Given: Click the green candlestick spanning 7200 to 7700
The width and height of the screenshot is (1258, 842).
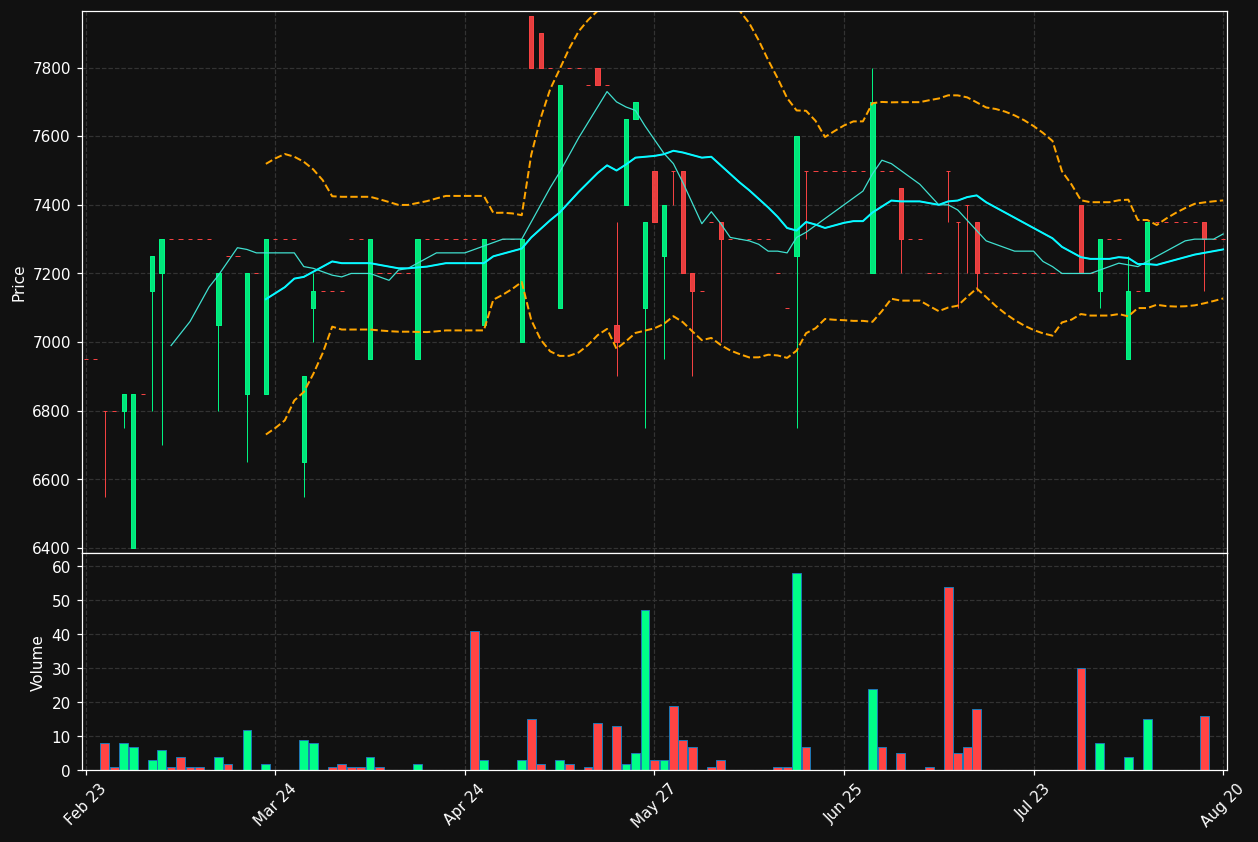Looking at the screenshot, I should click(x=873, y=188).
